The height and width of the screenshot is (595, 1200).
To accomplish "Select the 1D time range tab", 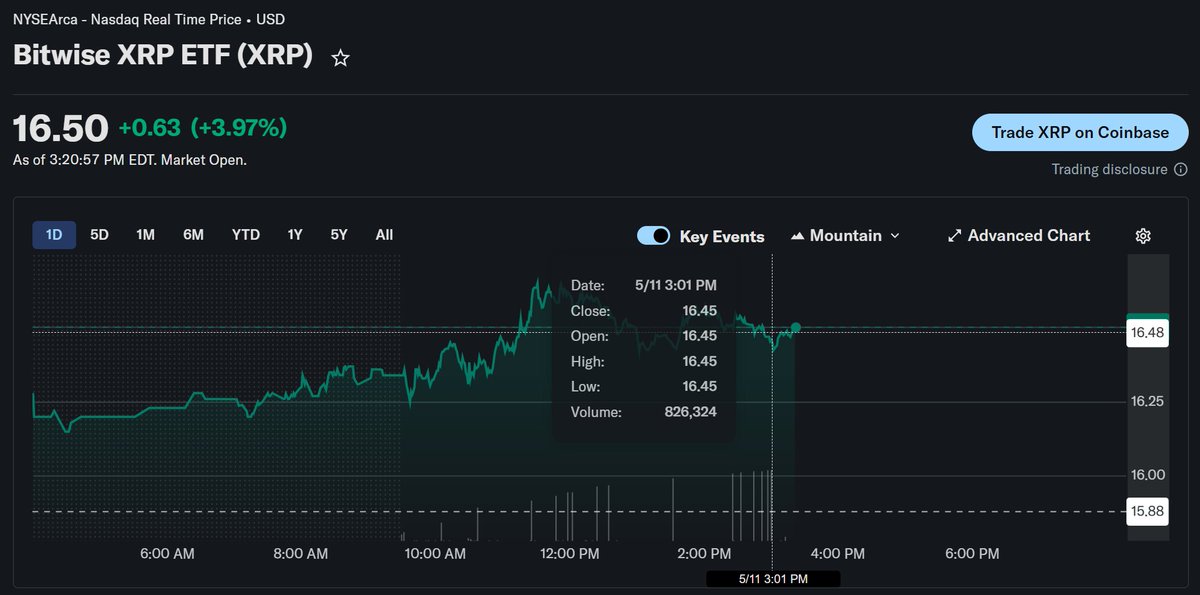I will 54,235.
